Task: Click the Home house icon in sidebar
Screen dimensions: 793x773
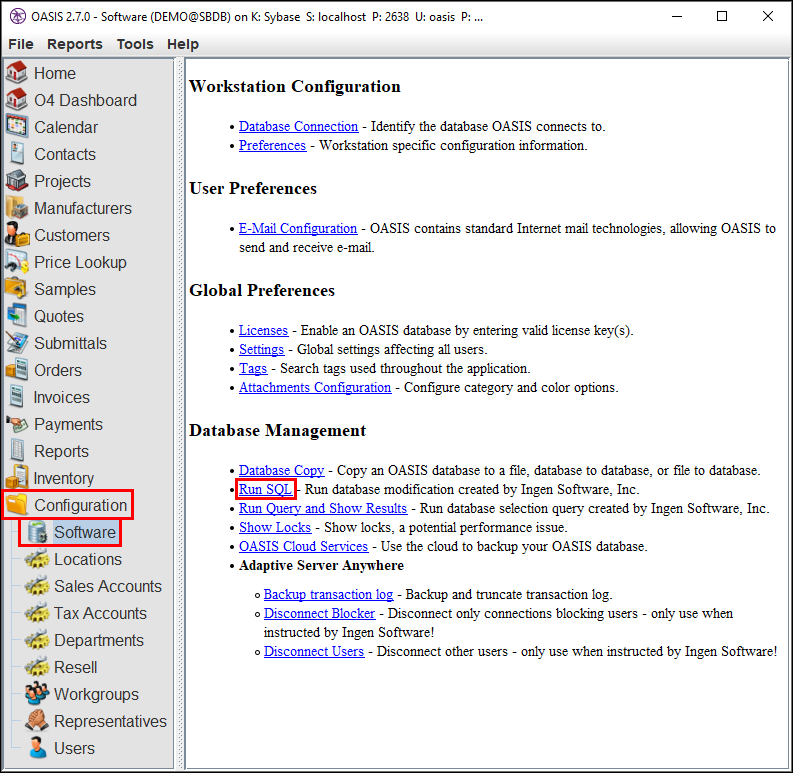Action: pos(17,73)
